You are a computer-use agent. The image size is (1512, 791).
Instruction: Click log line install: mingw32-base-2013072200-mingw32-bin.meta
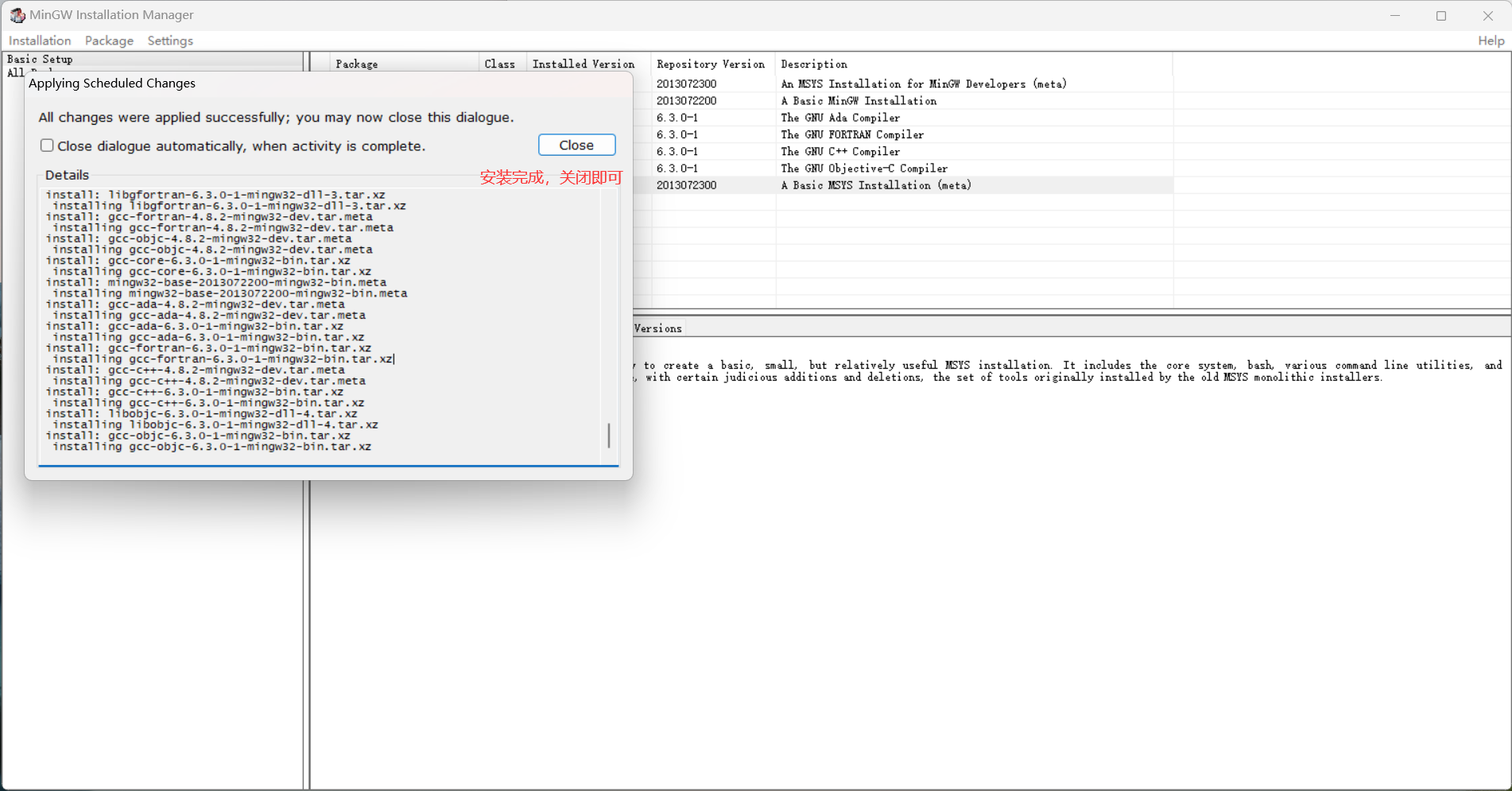(x=216, y=282)
